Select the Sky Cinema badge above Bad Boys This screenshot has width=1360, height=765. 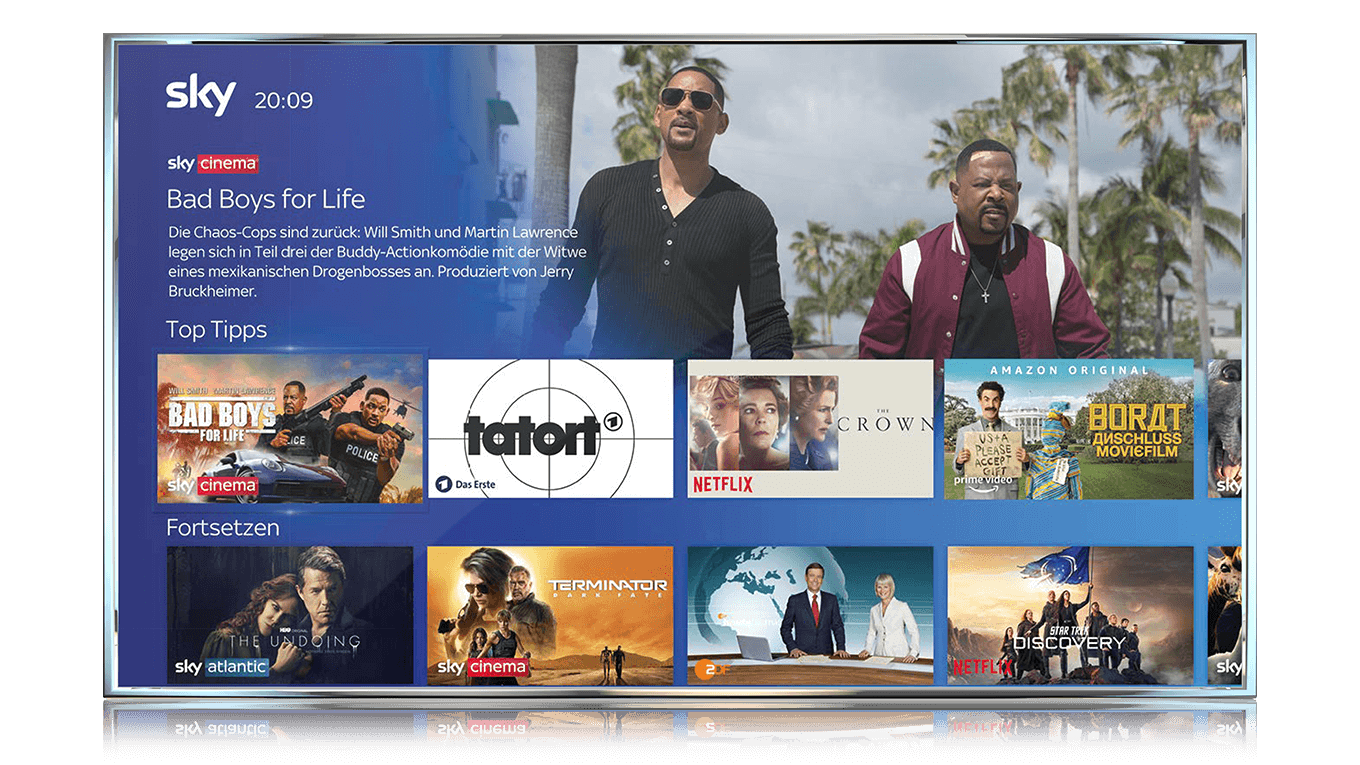[213, 163]
